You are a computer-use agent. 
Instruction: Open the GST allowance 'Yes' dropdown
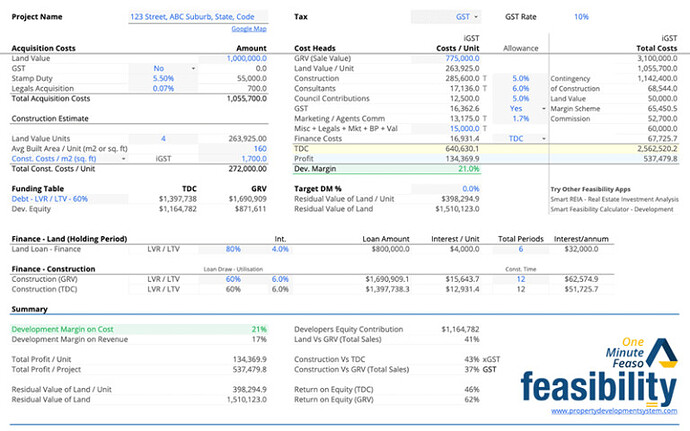543,108
